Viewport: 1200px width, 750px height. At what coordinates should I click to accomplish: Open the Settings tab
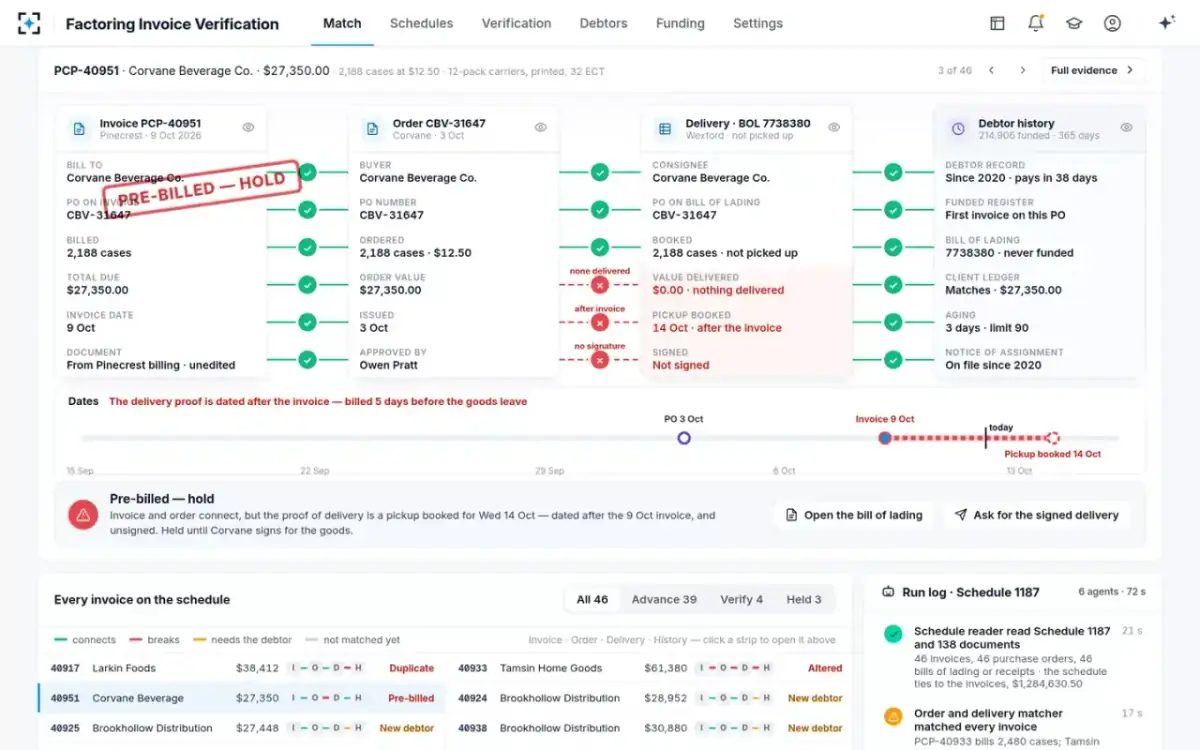pyautogui.click(x=758, y=23)
